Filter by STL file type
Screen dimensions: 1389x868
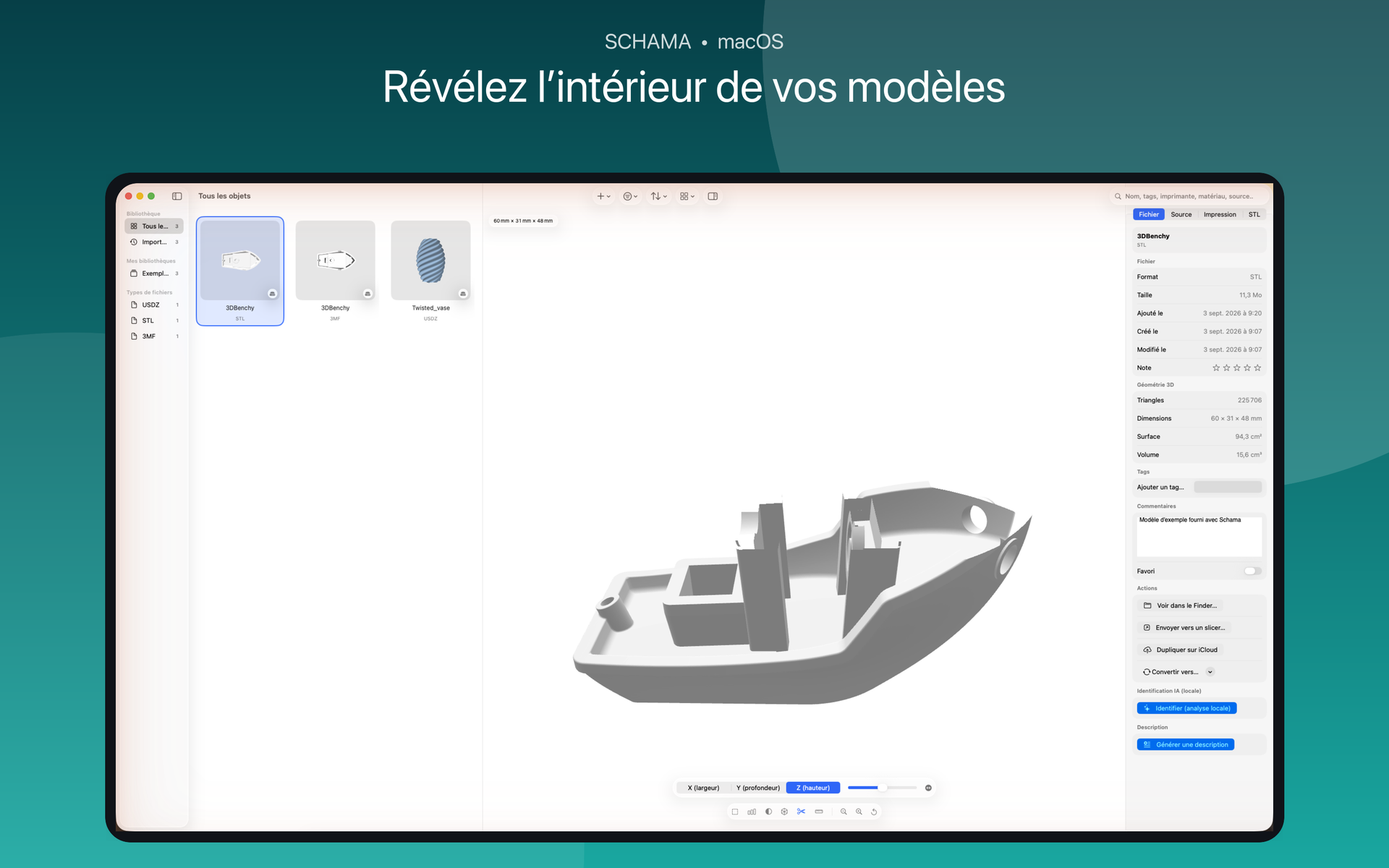click(x=154, y=320)
